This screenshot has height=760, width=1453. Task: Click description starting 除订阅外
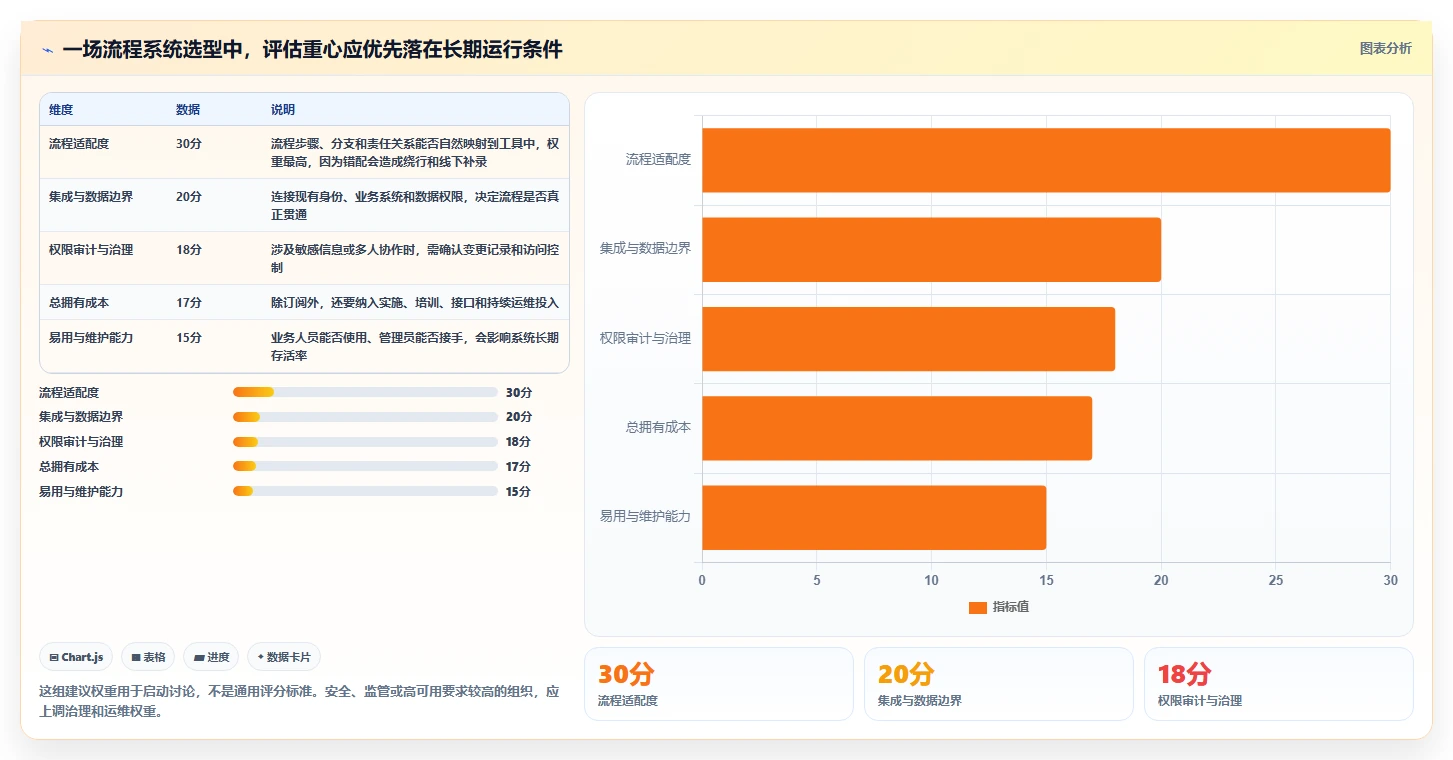click(415, 303)
